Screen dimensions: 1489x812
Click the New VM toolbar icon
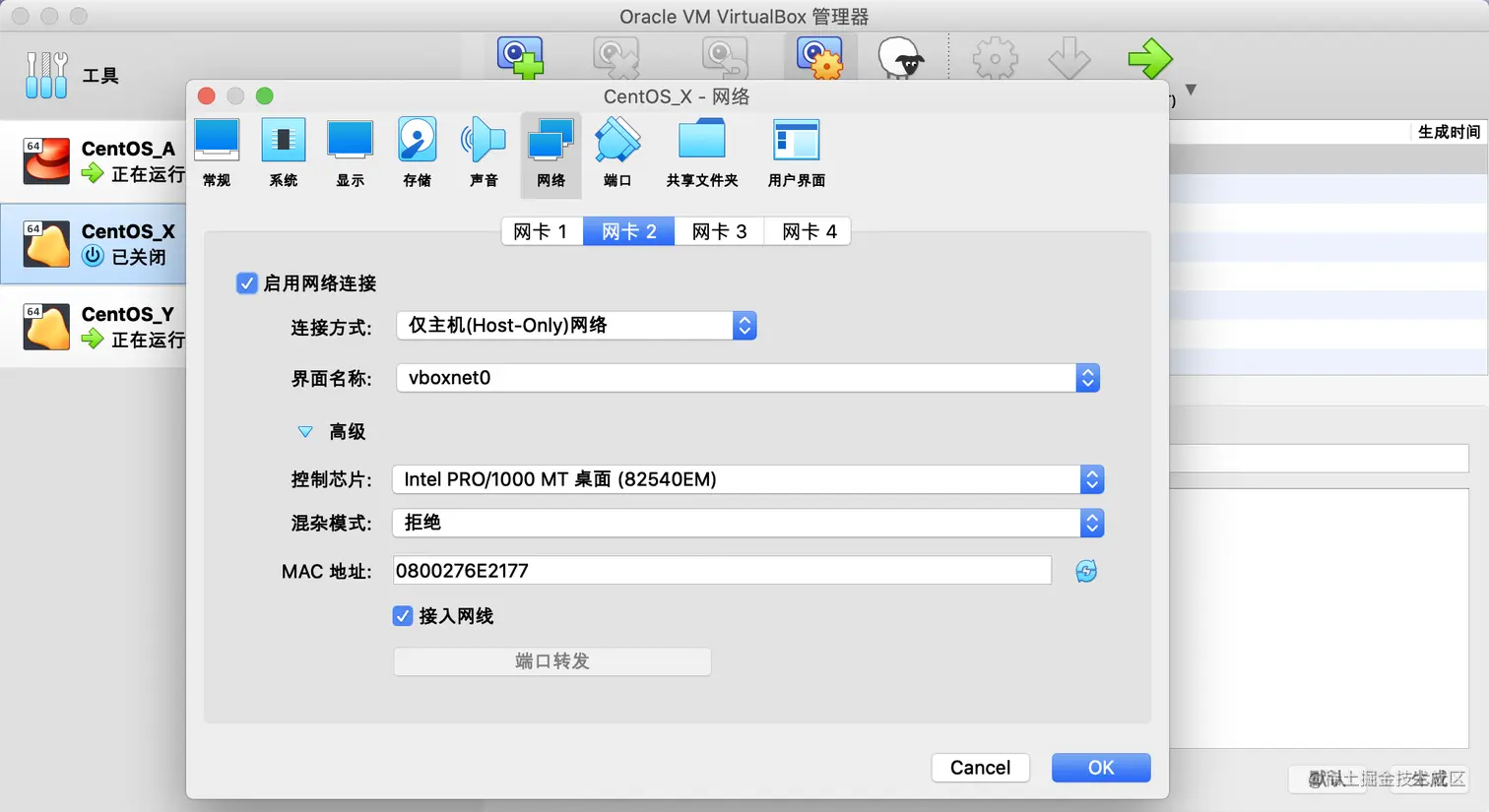pyautogui.click(x=520, y=57)
